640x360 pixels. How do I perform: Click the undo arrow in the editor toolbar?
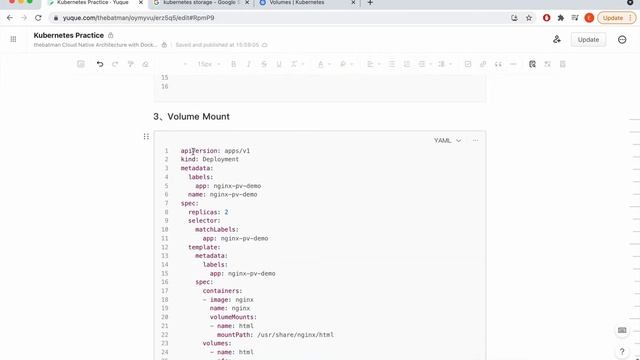click(x=100, y=64)
